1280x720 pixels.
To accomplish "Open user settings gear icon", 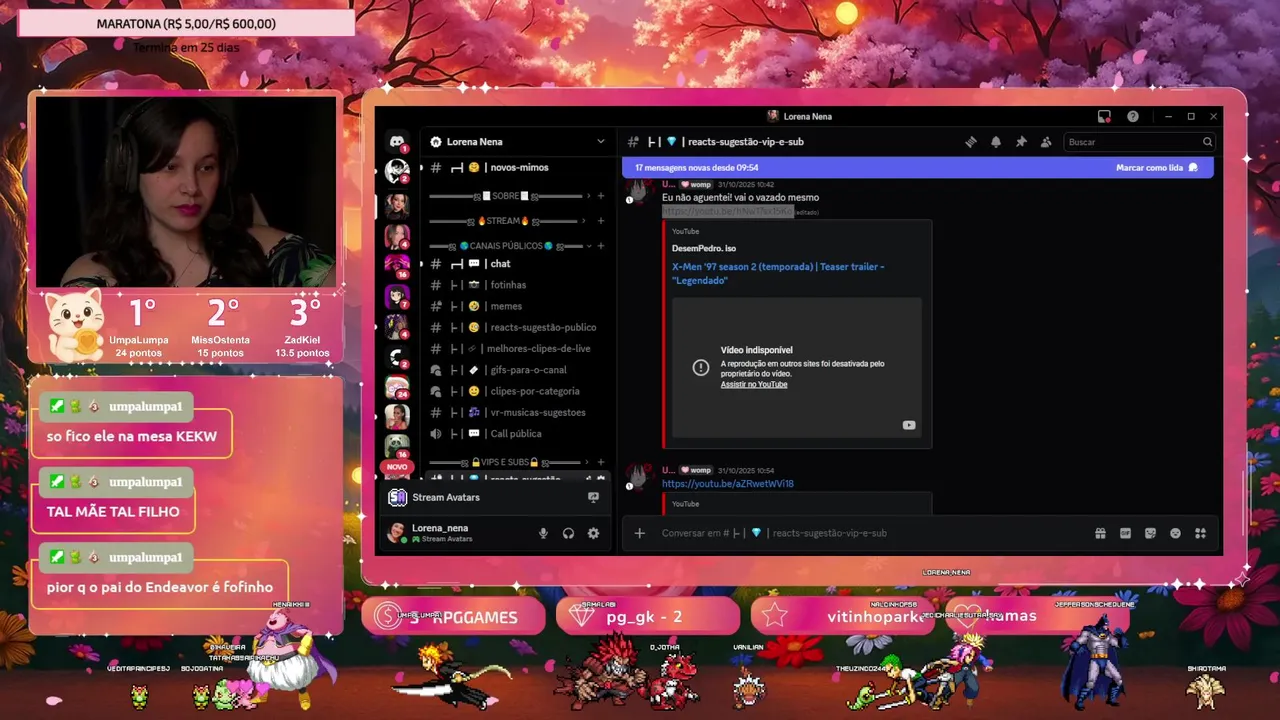I will click(593, 533).
